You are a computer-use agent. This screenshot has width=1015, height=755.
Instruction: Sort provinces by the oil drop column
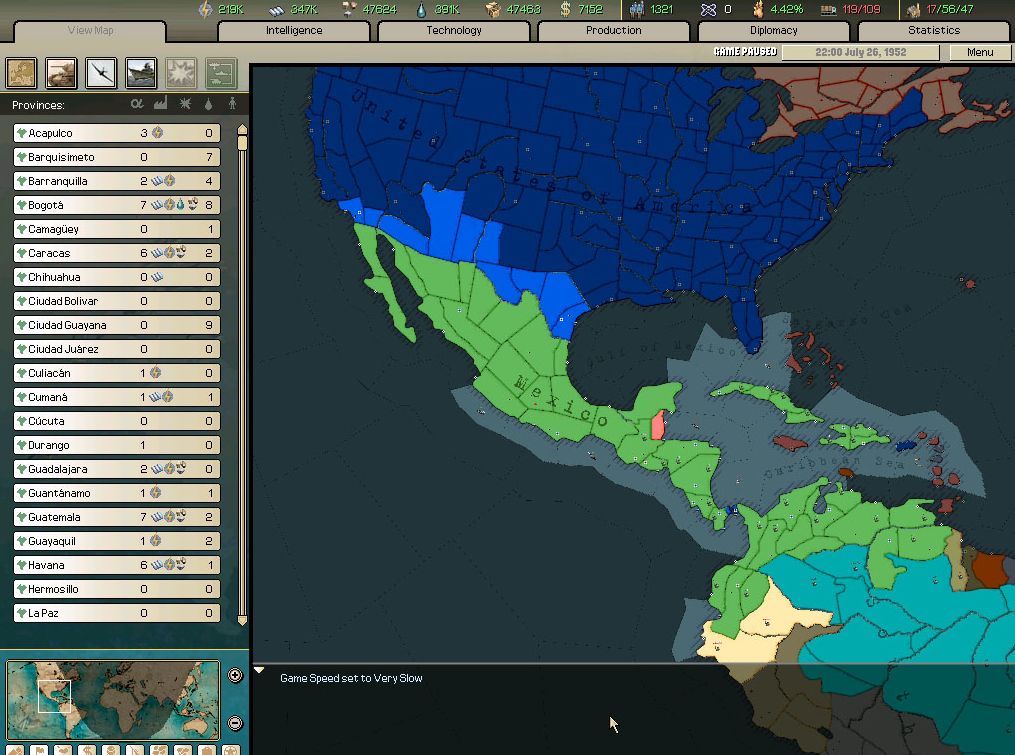pos(208,104)
